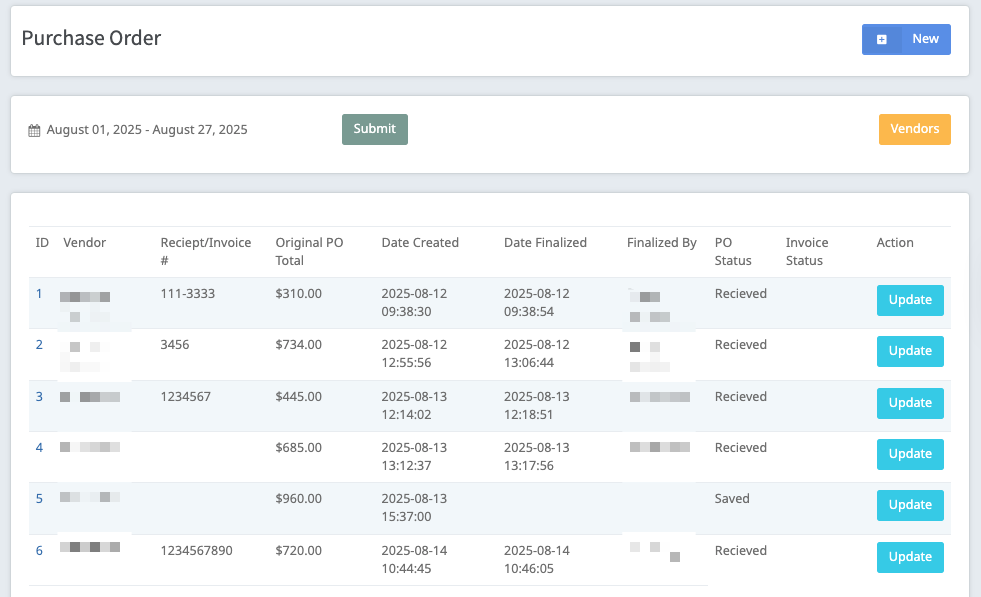Open purchase order ID 1 link
The height and width of the screenshot is (597, 981).
[40, 294]
